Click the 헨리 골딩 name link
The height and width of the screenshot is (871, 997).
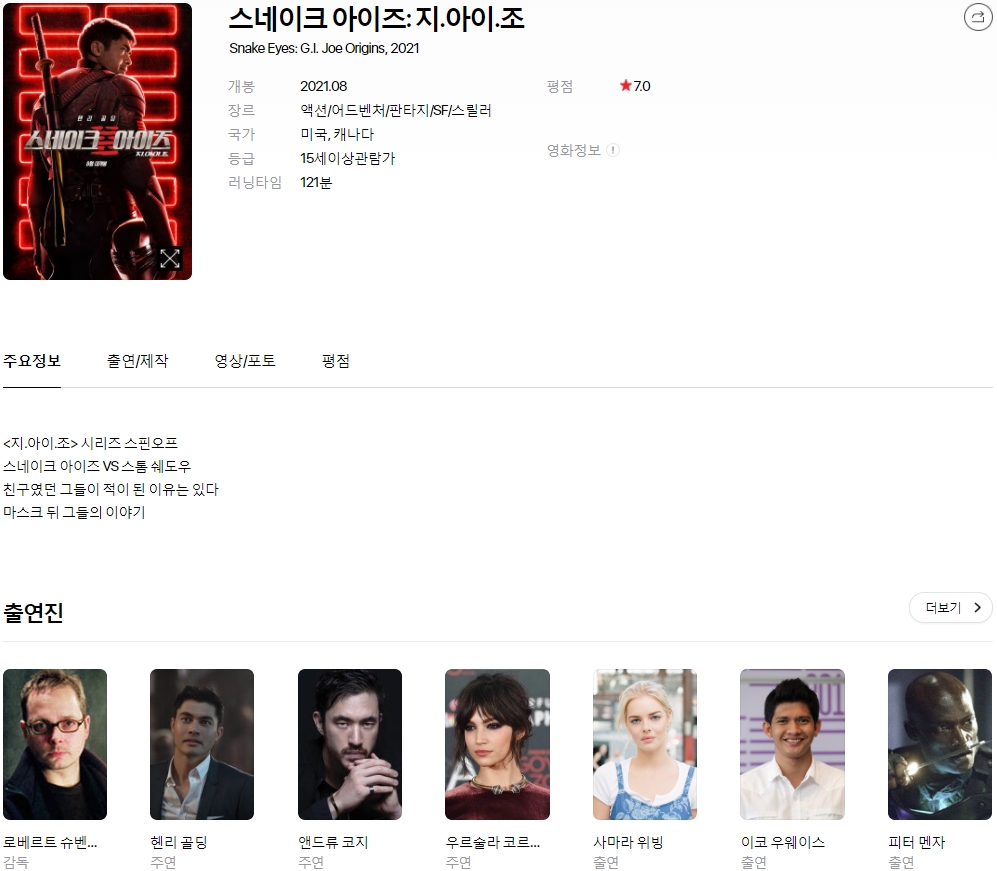tap(179, 842)
